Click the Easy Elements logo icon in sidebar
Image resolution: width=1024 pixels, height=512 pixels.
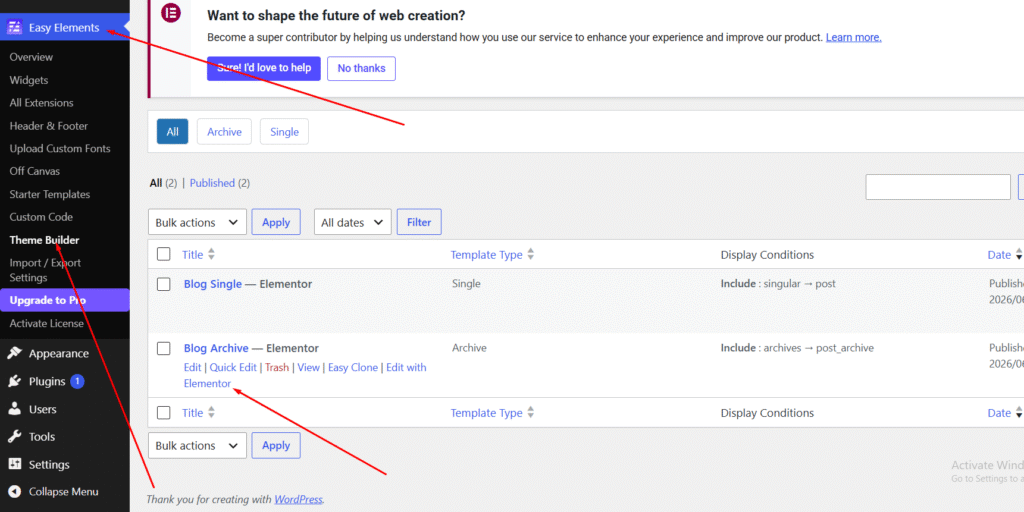point(14,27)
